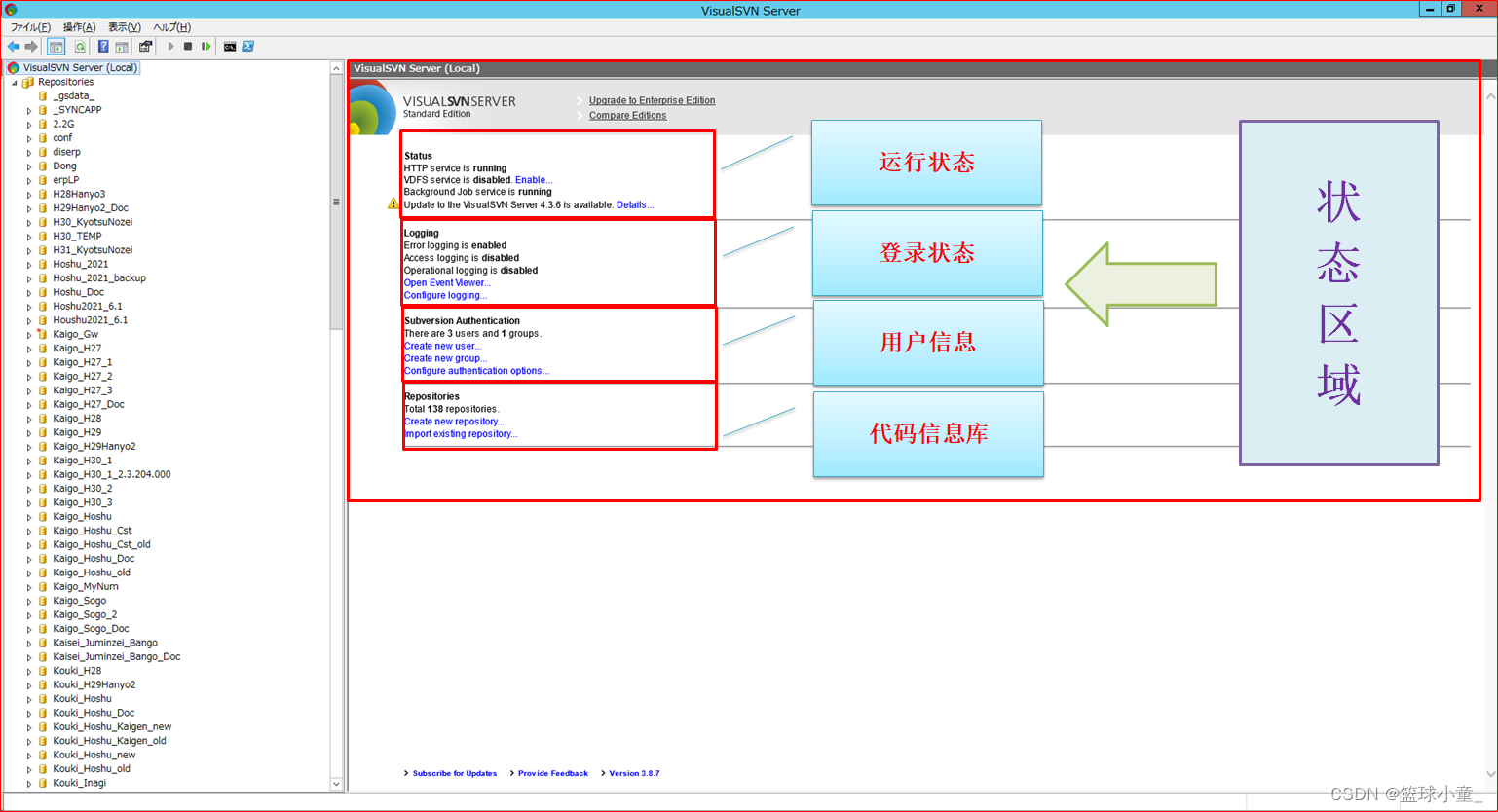Expand the Kaigo_H27 repository node
1498x812 pixels.
[x=29, y=349]
